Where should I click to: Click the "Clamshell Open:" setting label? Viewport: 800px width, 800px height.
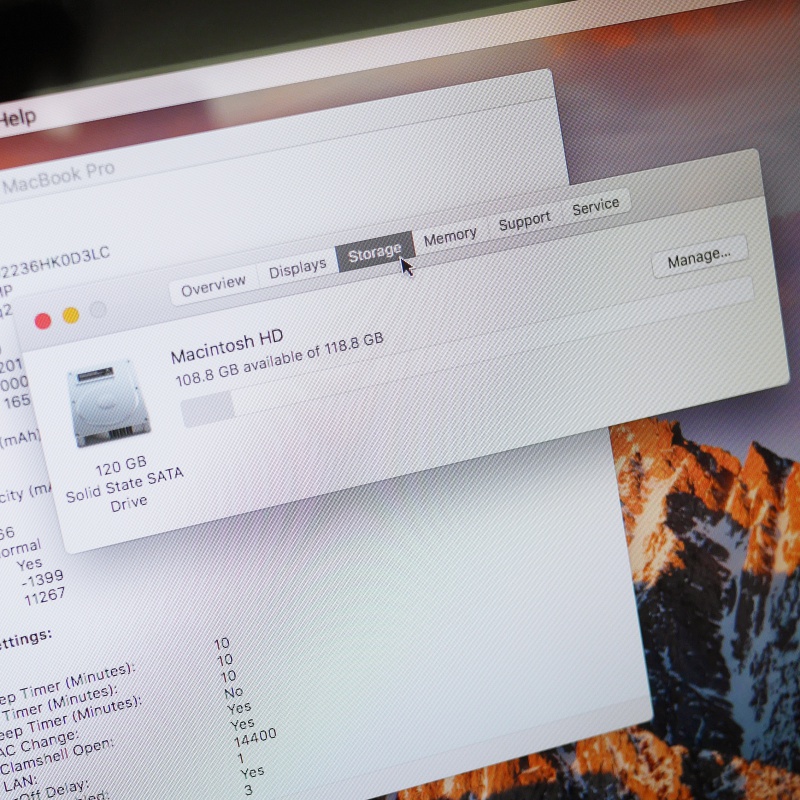(57, 755)
